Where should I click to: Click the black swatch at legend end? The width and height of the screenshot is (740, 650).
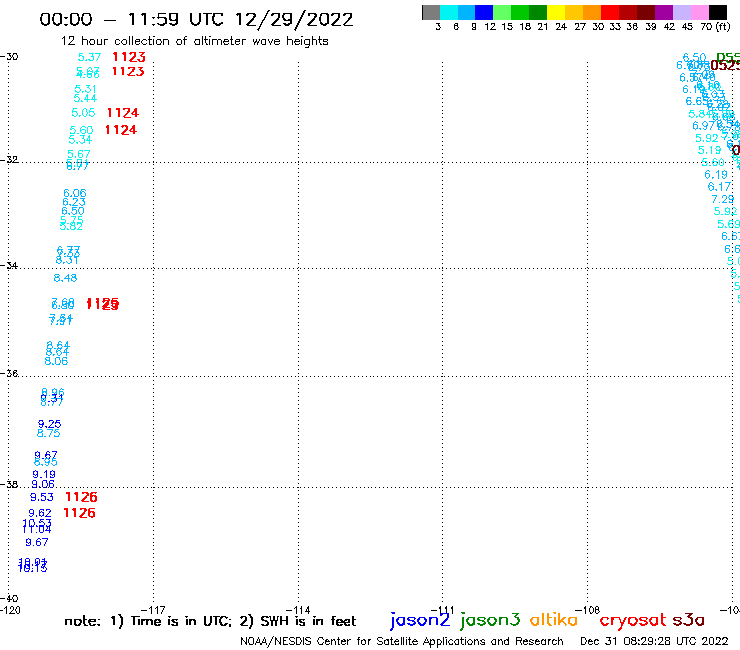tap(717, 12)
